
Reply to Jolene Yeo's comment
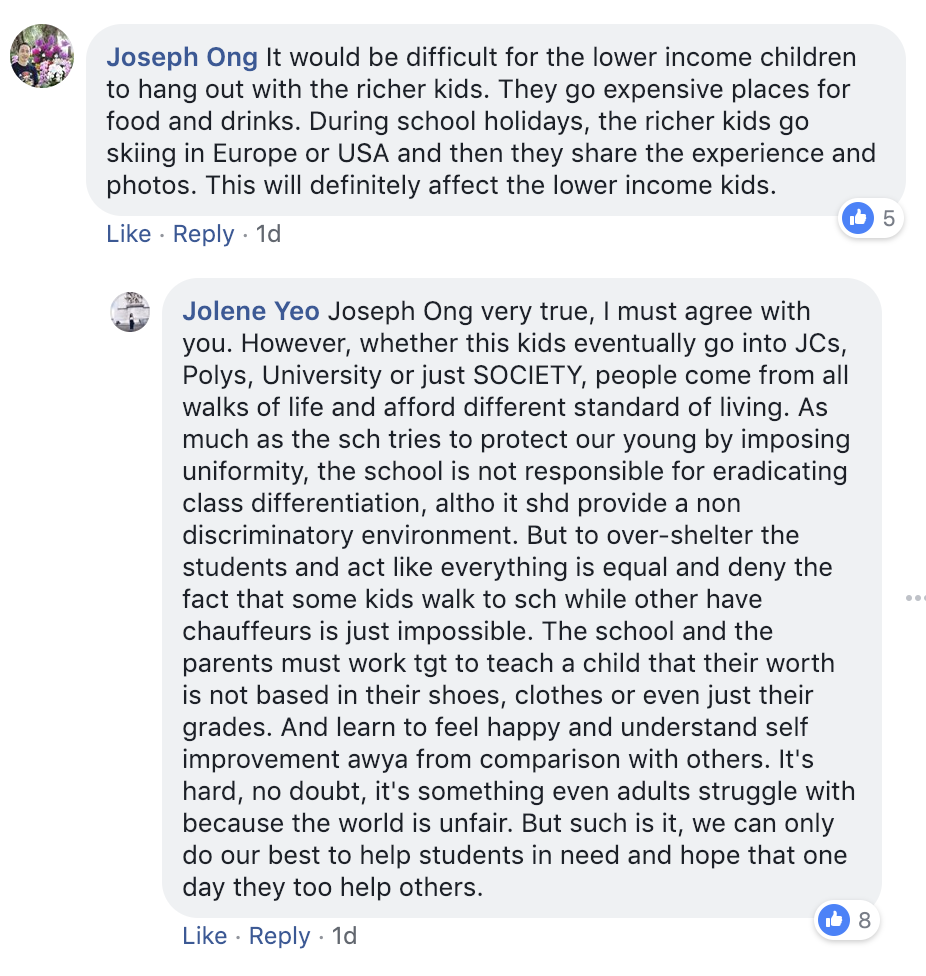pos(279,936)
